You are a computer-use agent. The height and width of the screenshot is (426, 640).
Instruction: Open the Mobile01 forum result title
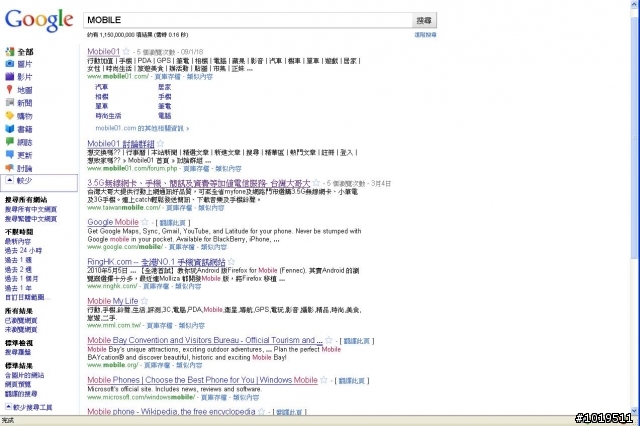tap(121, 144)
